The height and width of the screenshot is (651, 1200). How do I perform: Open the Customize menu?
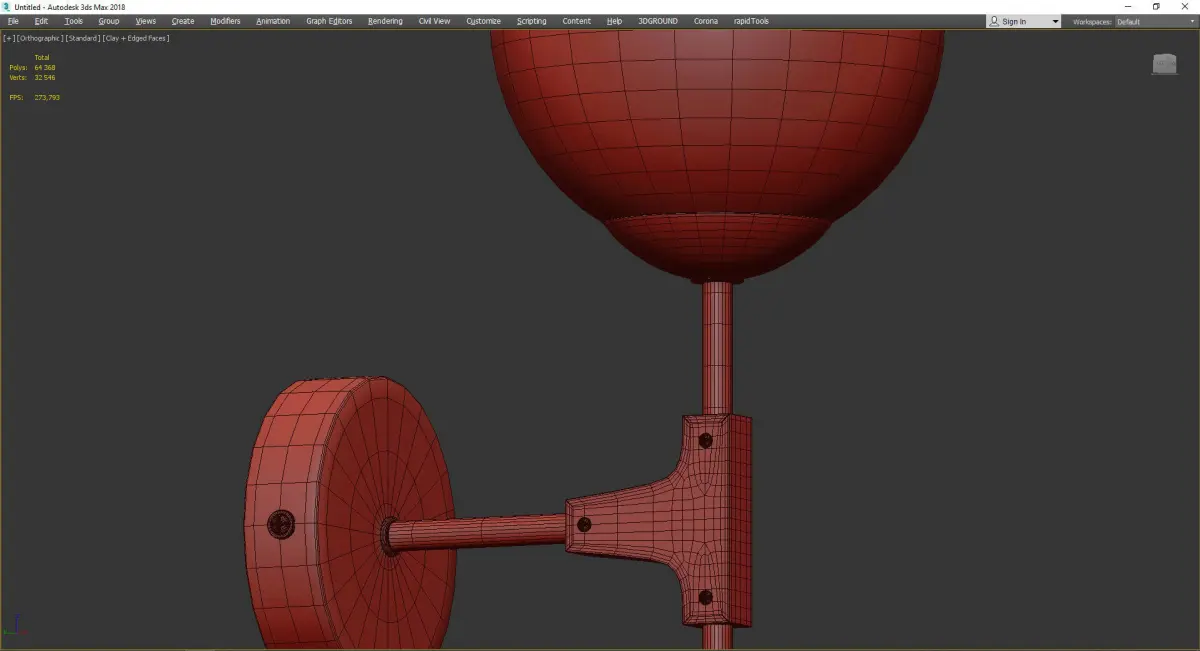click(483, 21)
